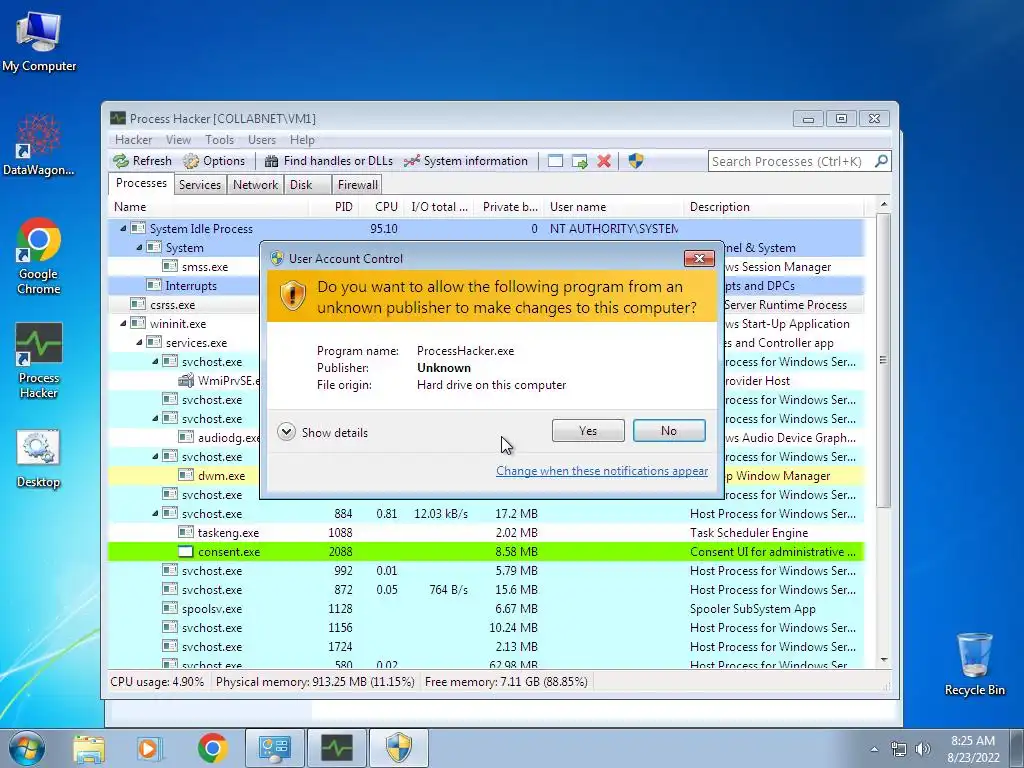Sort by the User name column header
Screen dimensions: 1024x768
click(613, 206)
